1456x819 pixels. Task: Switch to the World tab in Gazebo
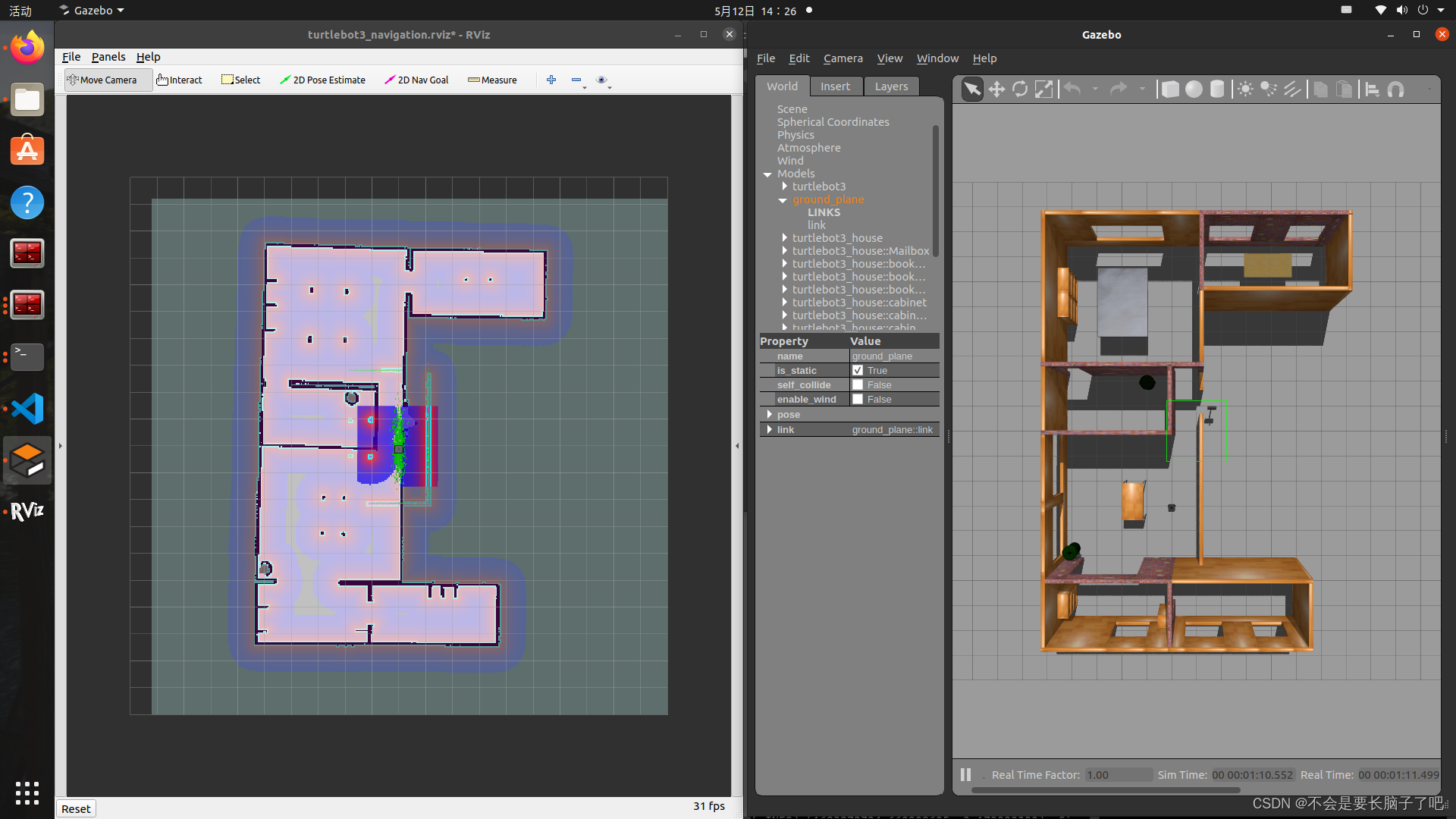coord(781,86)
